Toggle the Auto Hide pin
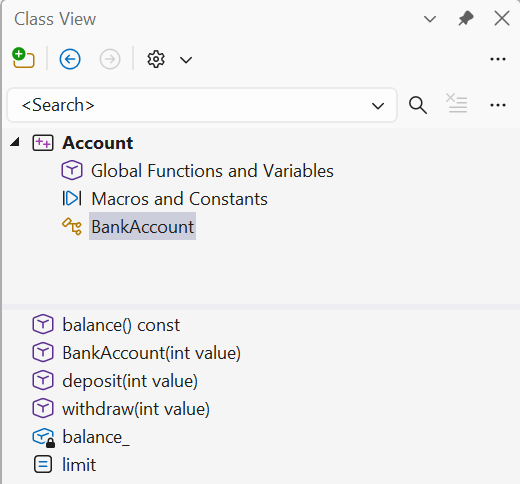The width and height of the screenshot is (520, 484). click(x=465, y=18)
